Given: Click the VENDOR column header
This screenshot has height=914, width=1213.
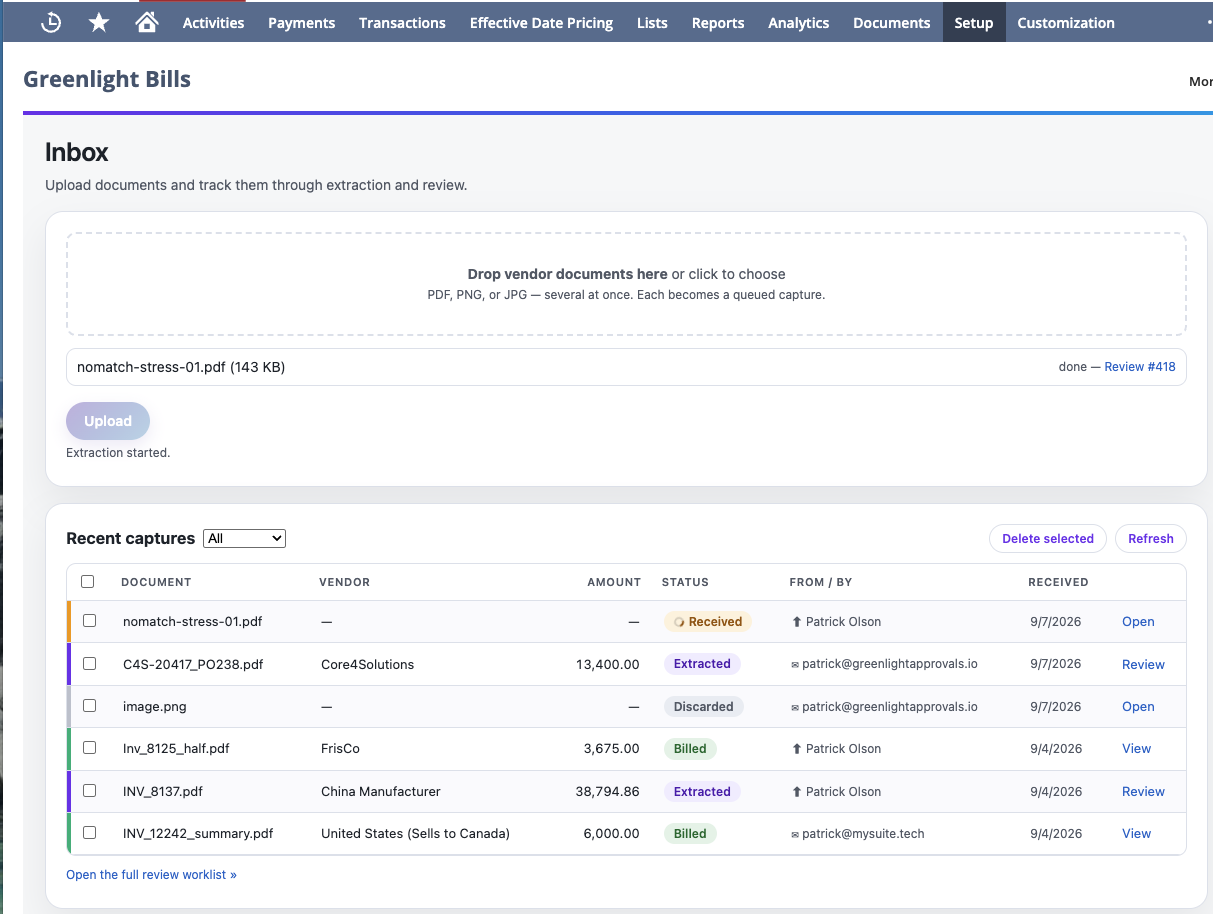Looking at the screenshot, I should pos(344,582).
